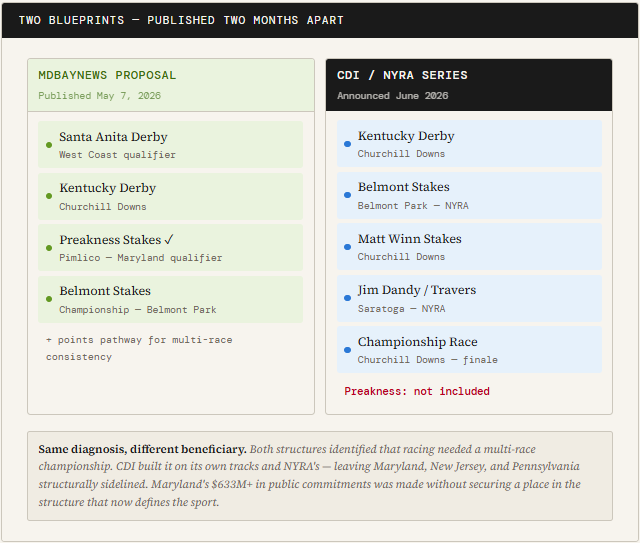Click green bullet beside proposal's Belmont Stakes
640x543 pixels.
[x=49, y=299]
